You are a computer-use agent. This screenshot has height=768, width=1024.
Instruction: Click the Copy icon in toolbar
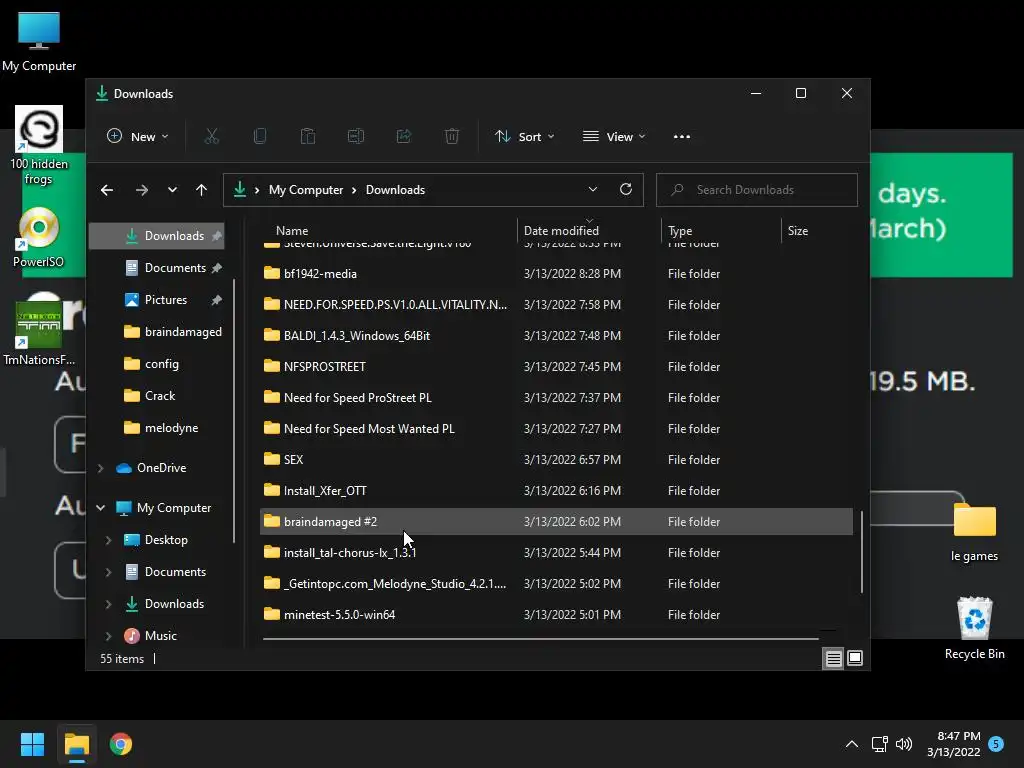[x=259, y=136]
